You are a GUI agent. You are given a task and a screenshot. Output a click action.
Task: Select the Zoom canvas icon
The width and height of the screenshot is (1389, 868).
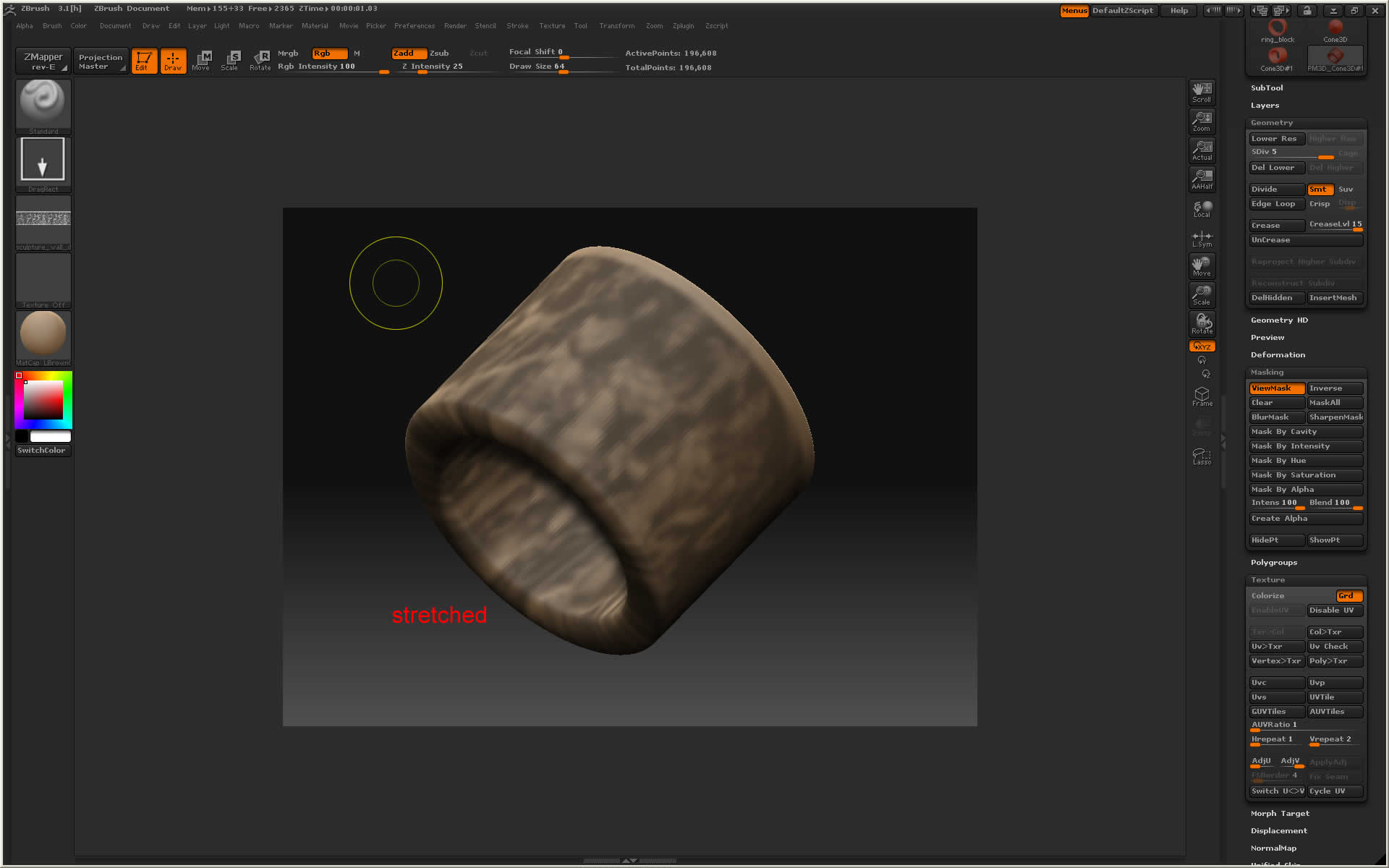pyautogui.click(x=1202, y=121)
